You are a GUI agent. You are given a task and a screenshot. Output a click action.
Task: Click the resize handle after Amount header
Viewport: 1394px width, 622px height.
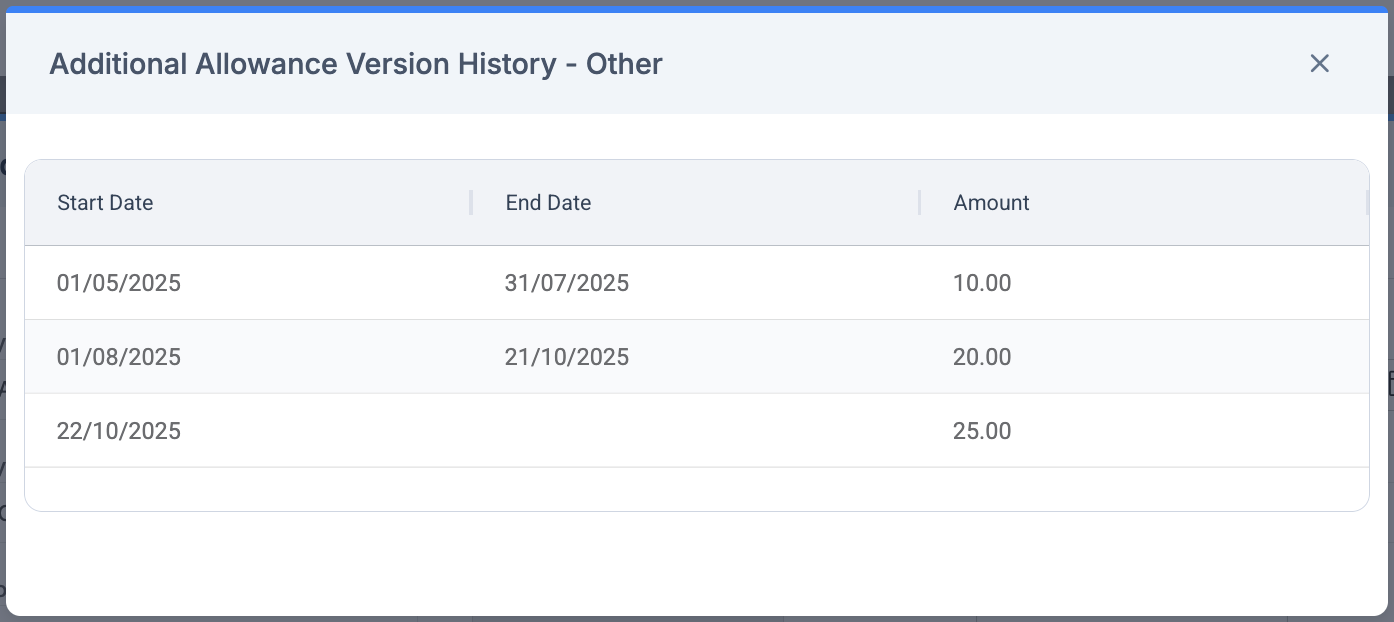[1366, 203]
